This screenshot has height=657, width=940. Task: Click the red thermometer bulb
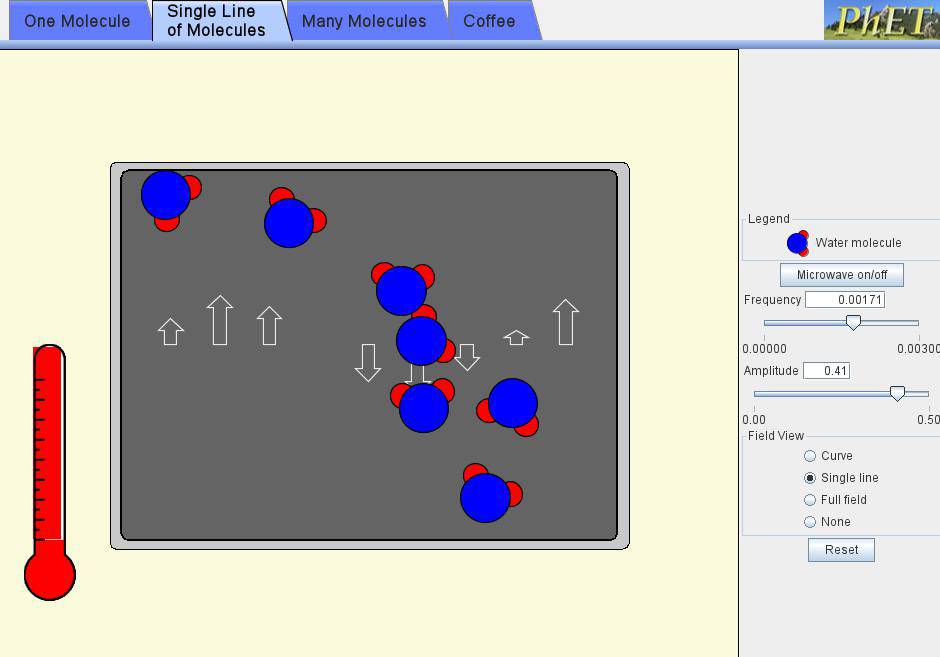point(50,573)
